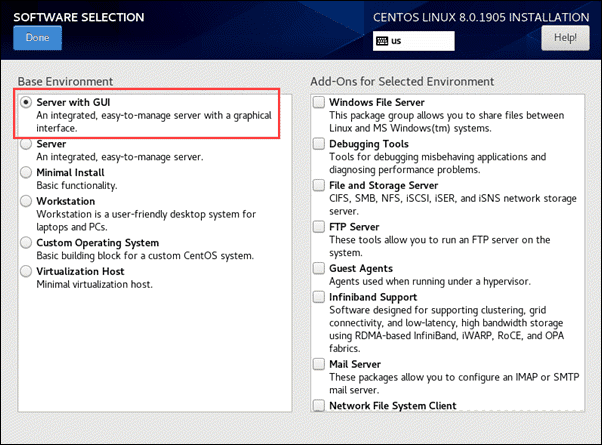Tick the Network File System Client checkbox
Screen dimensions: 602x445
[319, 405]
